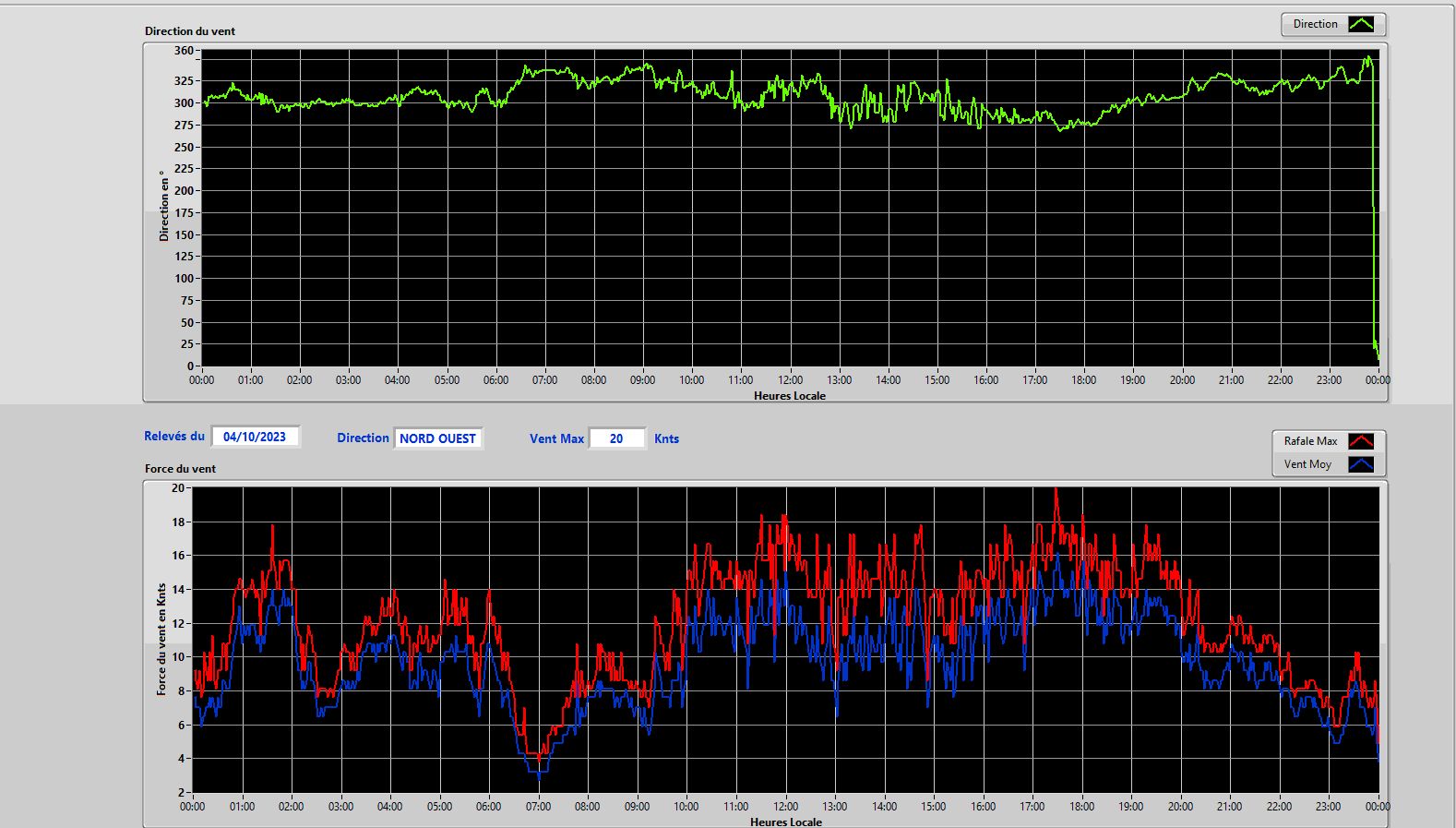This screenshot has height=828, width=1456.
Task: Click the 07:00 tick on force chart
Action: tap(538, 806)
